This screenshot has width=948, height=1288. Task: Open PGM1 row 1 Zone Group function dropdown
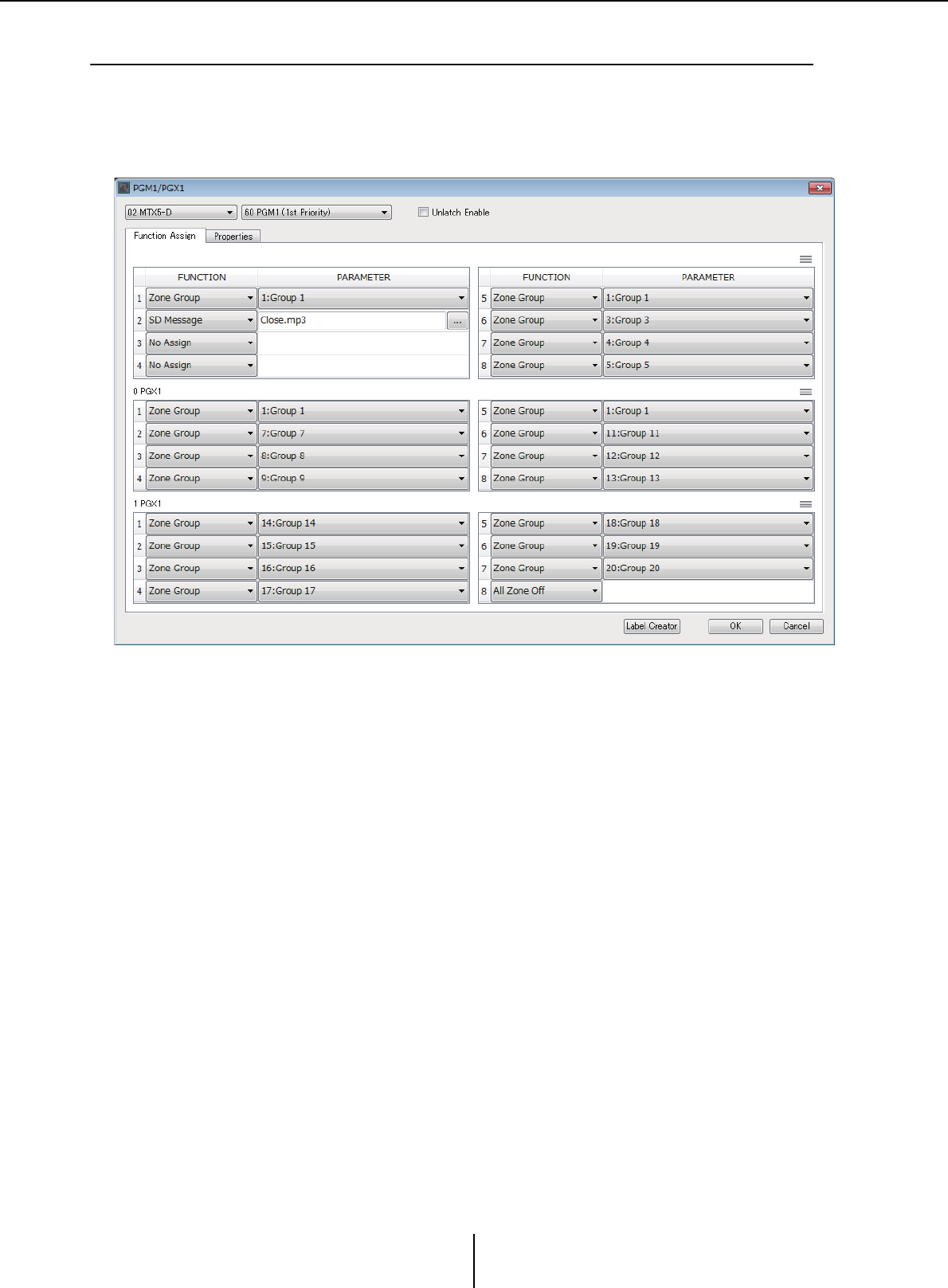(201, 298)
